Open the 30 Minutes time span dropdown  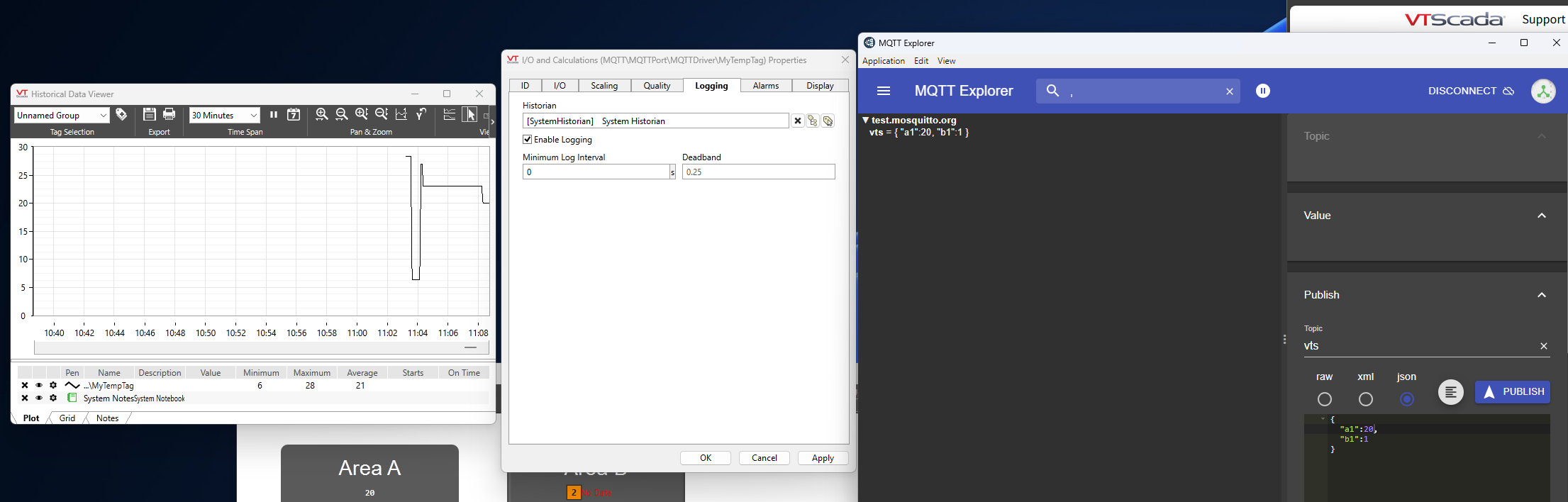coord(253,116)
